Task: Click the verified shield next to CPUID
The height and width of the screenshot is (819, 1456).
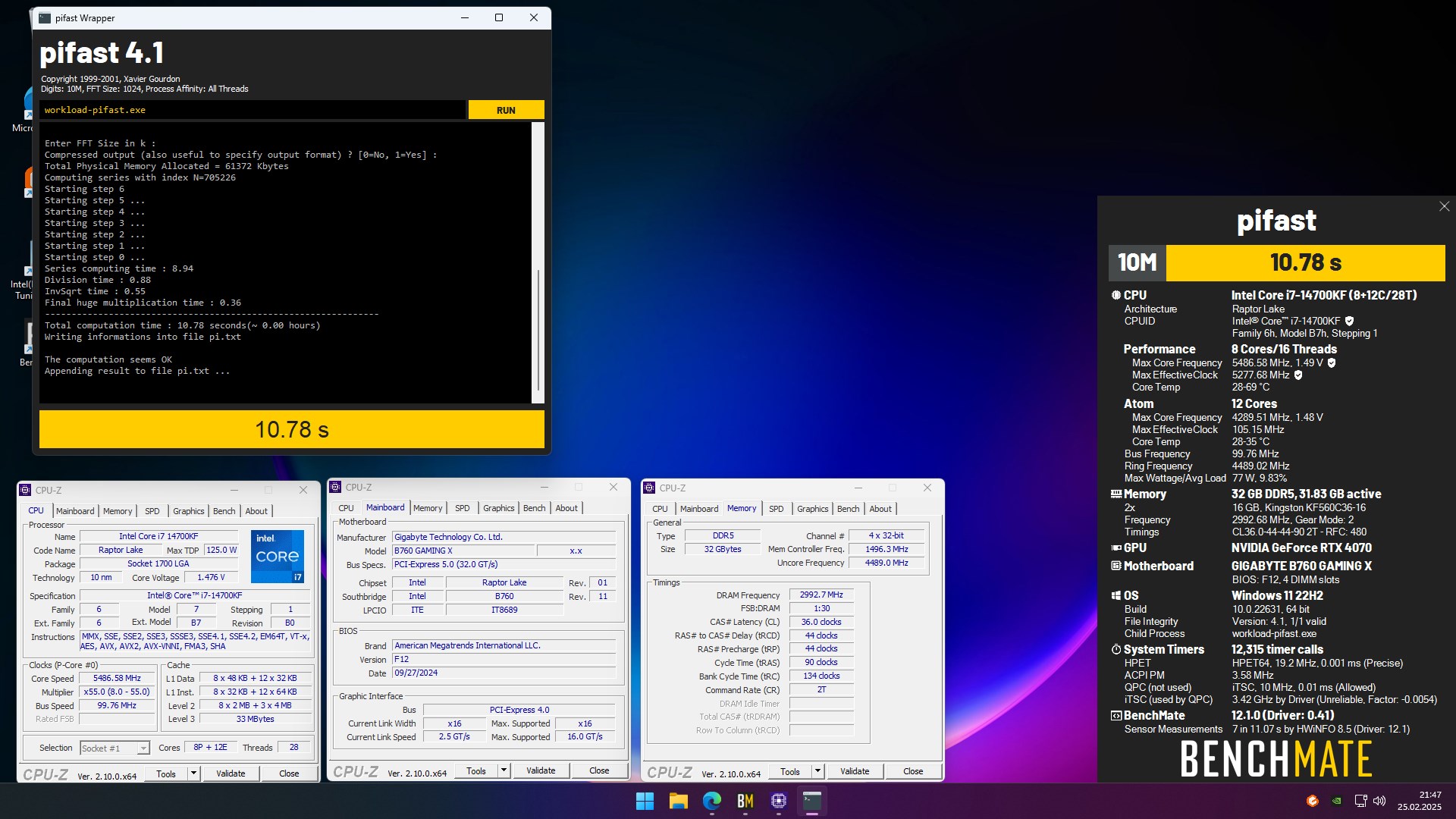Action: [x=1349, y=321]
